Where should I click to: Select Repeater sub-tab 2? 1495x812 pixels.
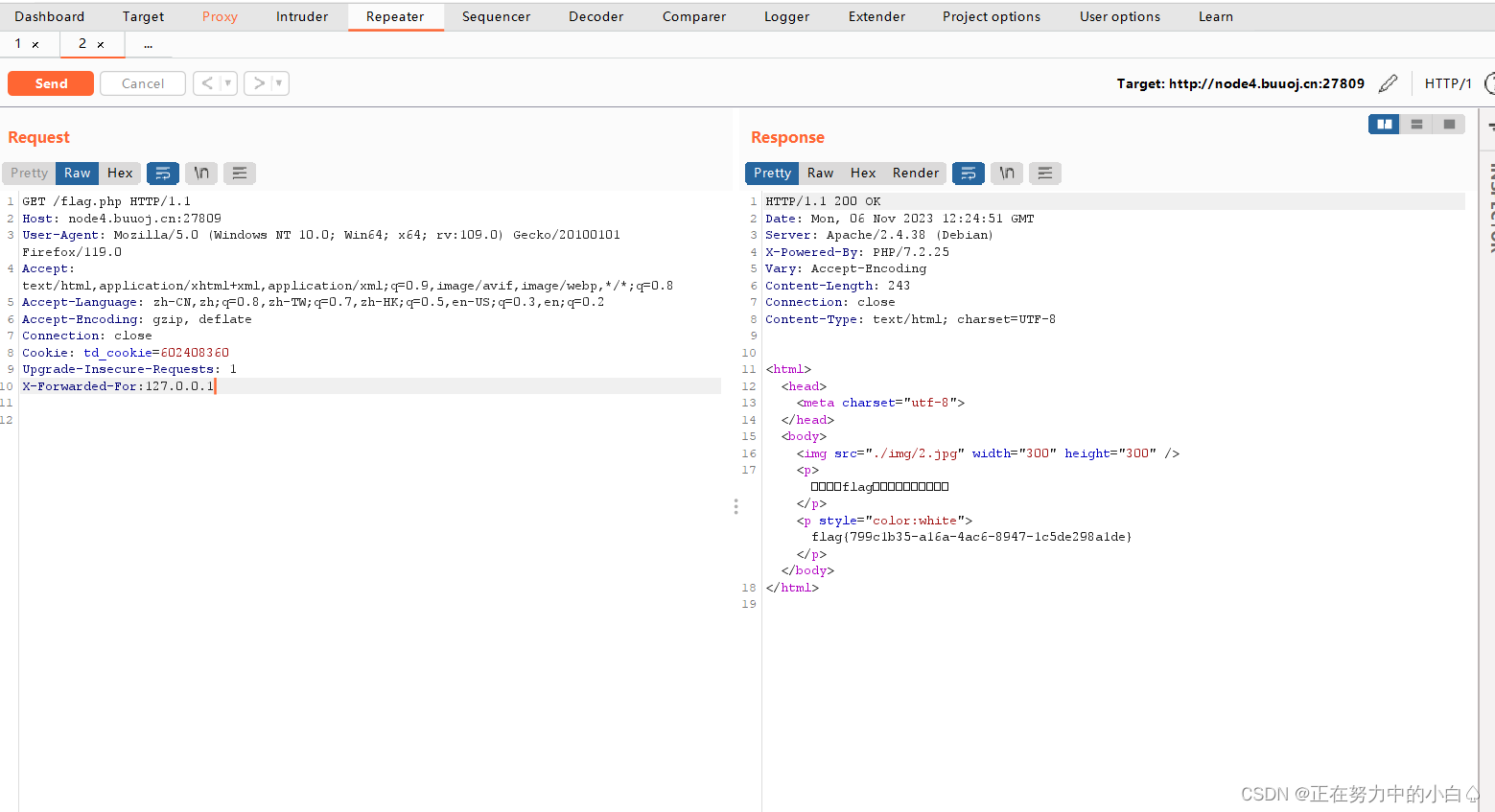[x=82, y=44]
